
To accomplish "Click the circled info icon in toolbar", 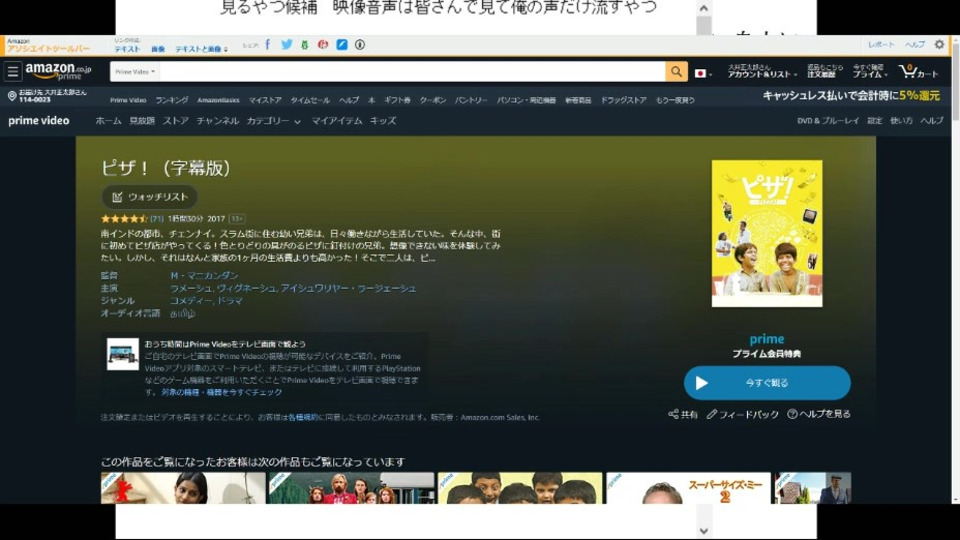I will click(360, 45).
